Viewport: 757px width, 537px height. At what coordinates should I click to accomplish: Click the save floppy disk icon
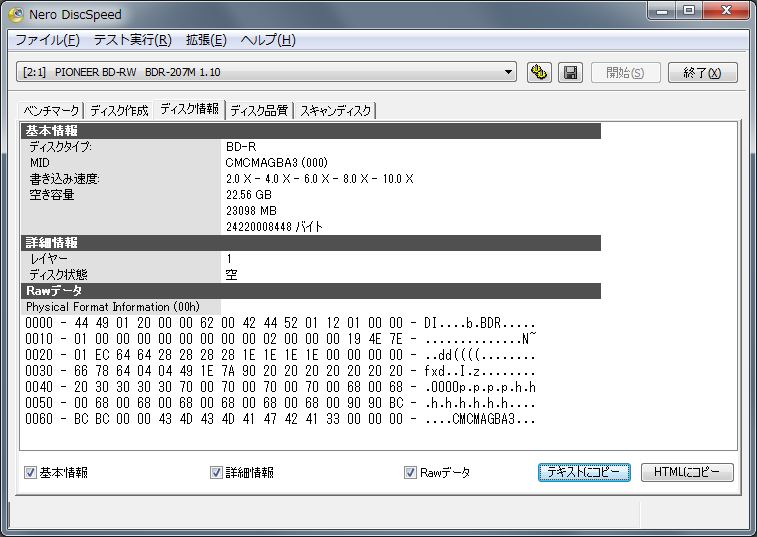570,73
